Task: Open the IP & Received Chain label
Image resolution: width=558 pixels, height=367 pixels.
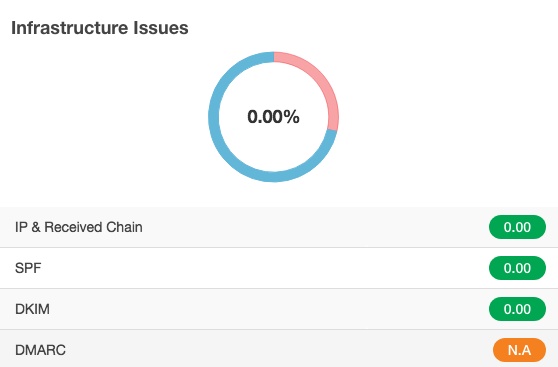Action: pos(79,227)
